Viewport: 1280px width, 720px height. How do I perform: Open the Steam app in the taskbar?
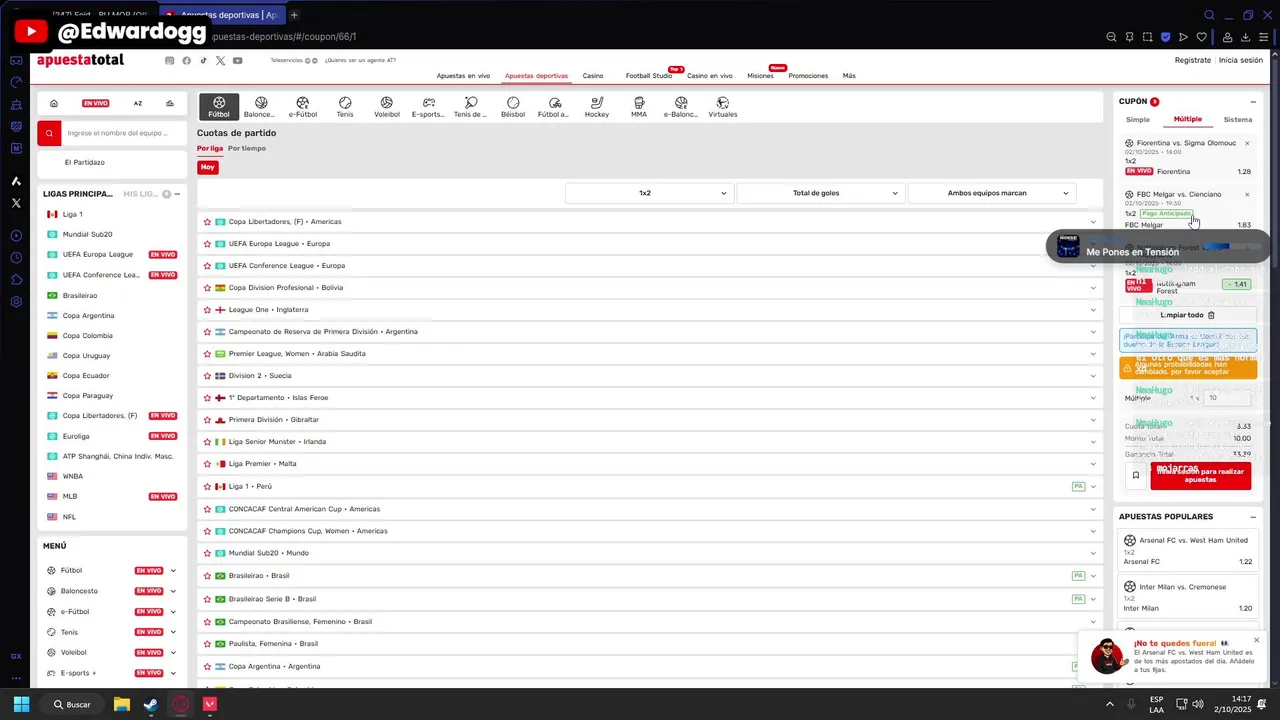pos(151,704)
